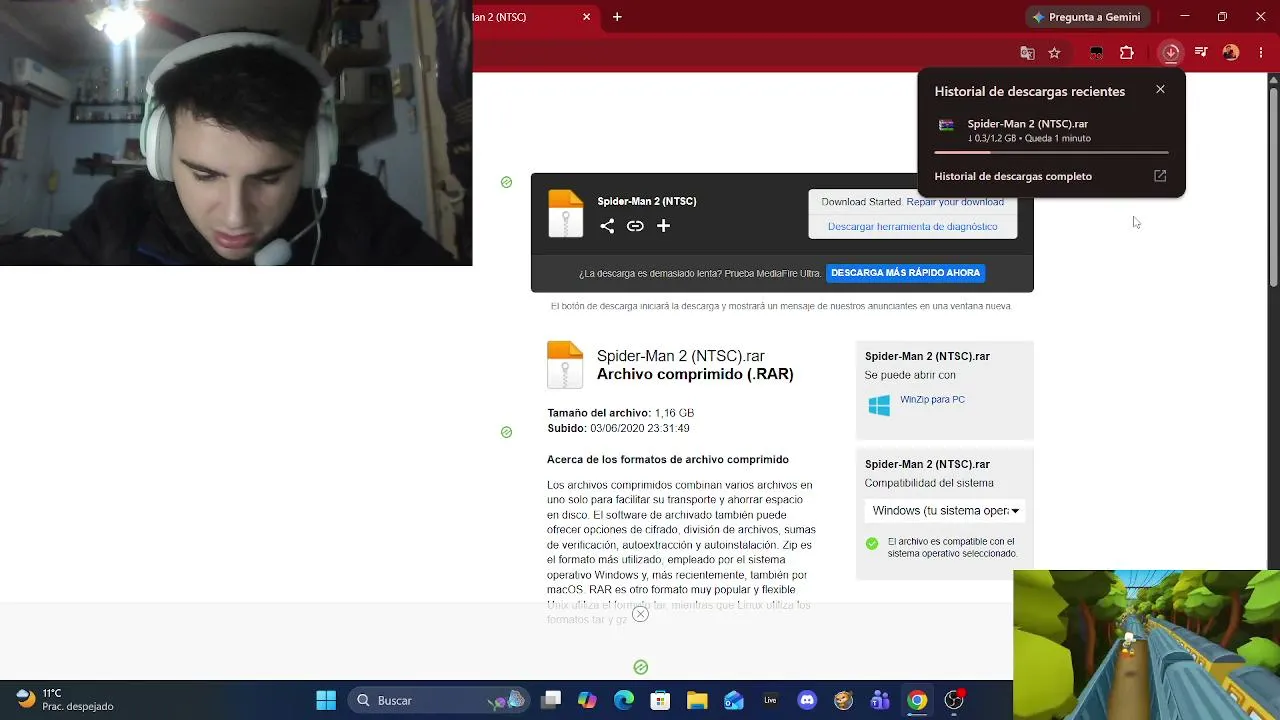Screen dimensions: 1280x720
Task: Open OBS Studio from the taskbar
Action: click(954, 700)
